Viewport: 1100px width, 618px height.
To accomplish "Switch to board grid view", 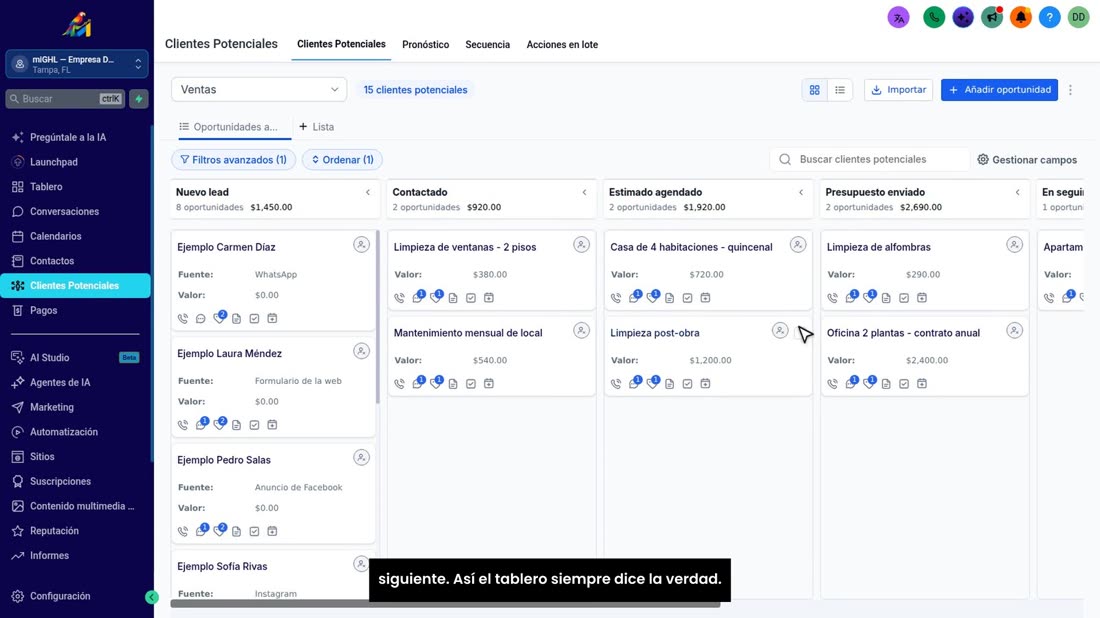I will (x=814, y=90).
